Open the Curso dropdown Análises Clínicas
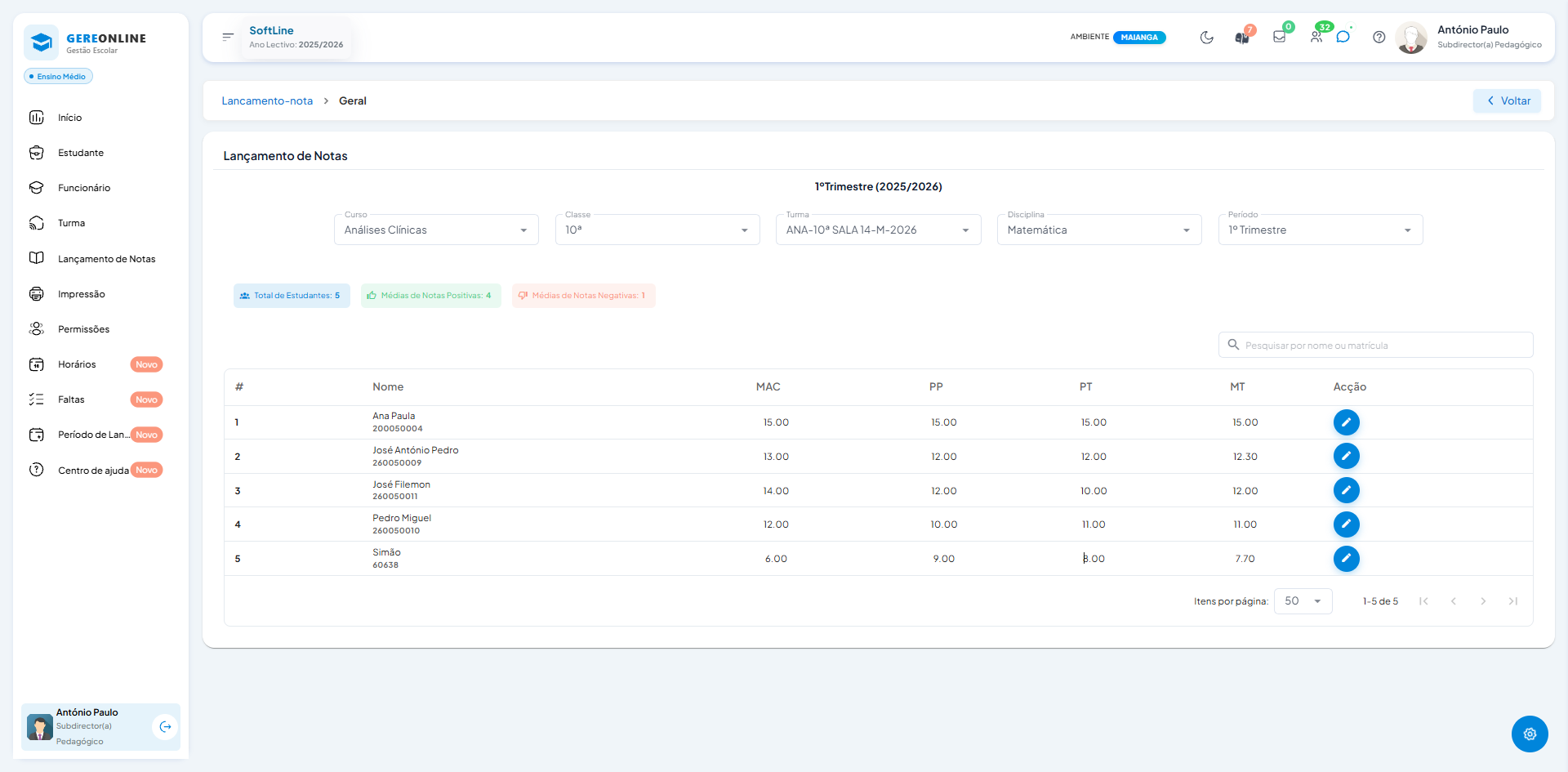Image resolution: width=1568 pixels, height=772 pixels. point(436,230)
